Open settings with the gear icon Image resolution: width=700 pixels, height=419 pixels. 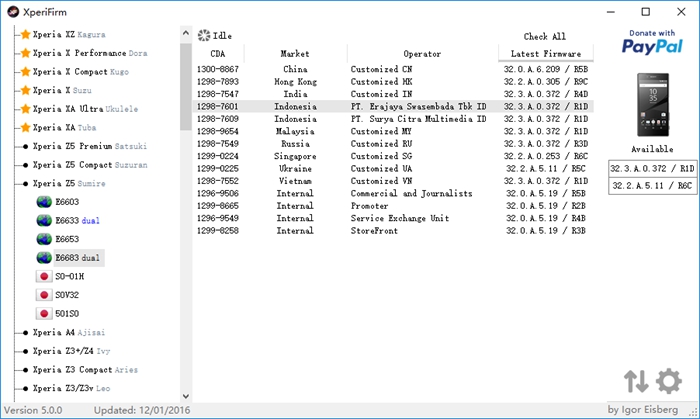pyautogui.click(x=669, y=382)
